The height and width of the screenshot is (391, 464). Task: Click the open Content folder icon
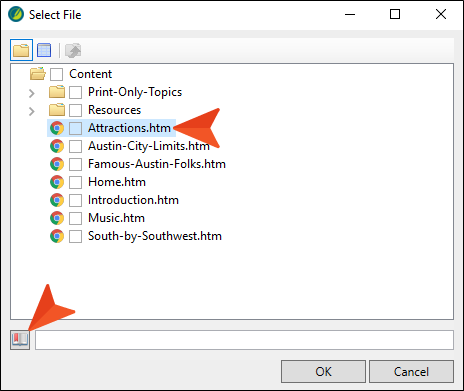click(38, 74)
